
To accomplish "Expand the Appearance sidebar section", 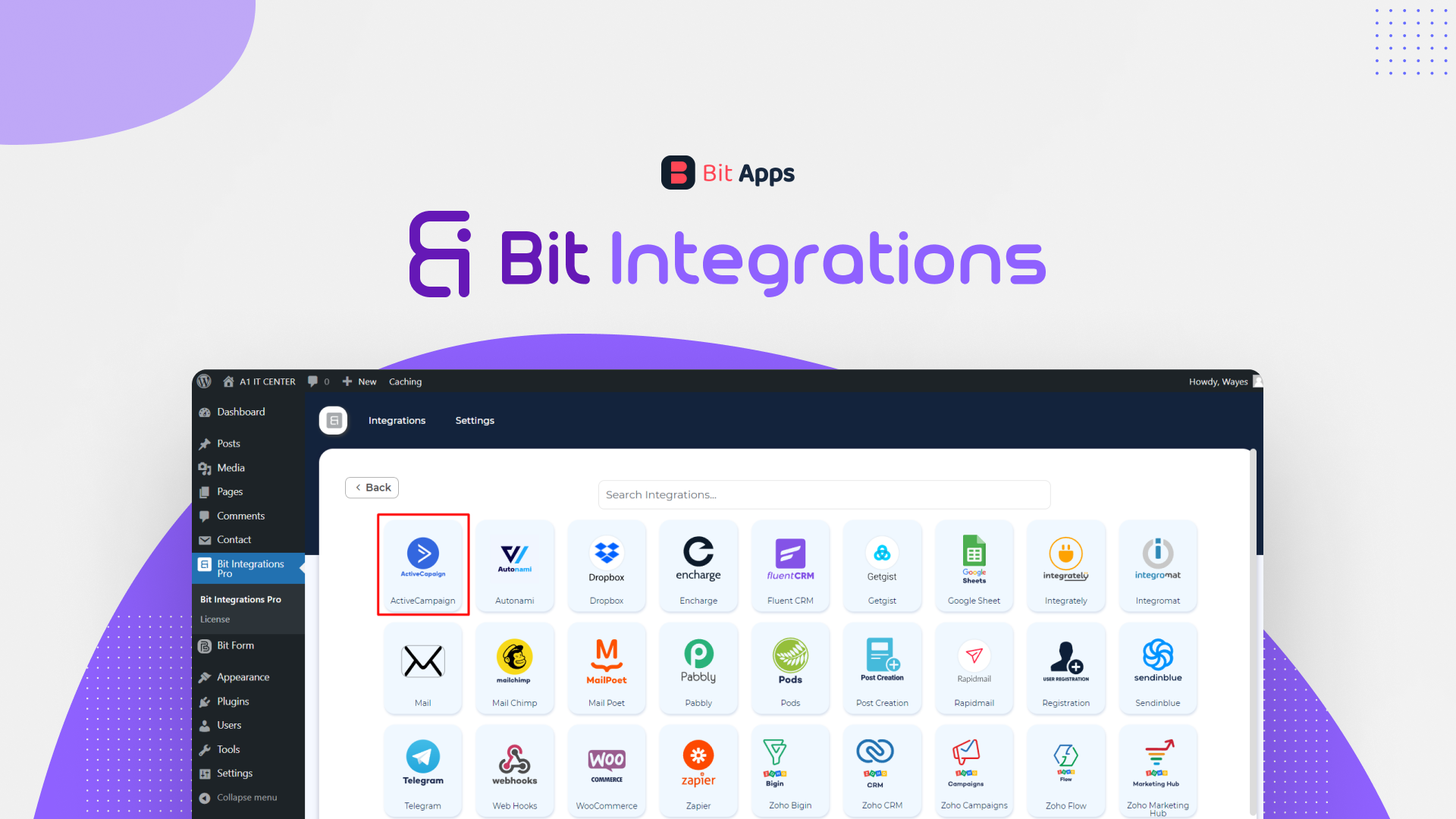I will click(x=241, y=677).
